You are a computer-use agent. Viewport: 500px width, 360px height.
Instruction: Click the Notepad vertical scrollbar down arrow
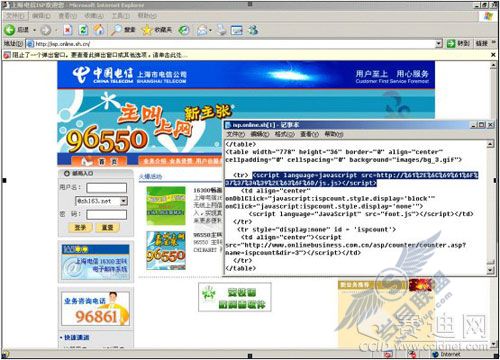(x=490, y=269)
